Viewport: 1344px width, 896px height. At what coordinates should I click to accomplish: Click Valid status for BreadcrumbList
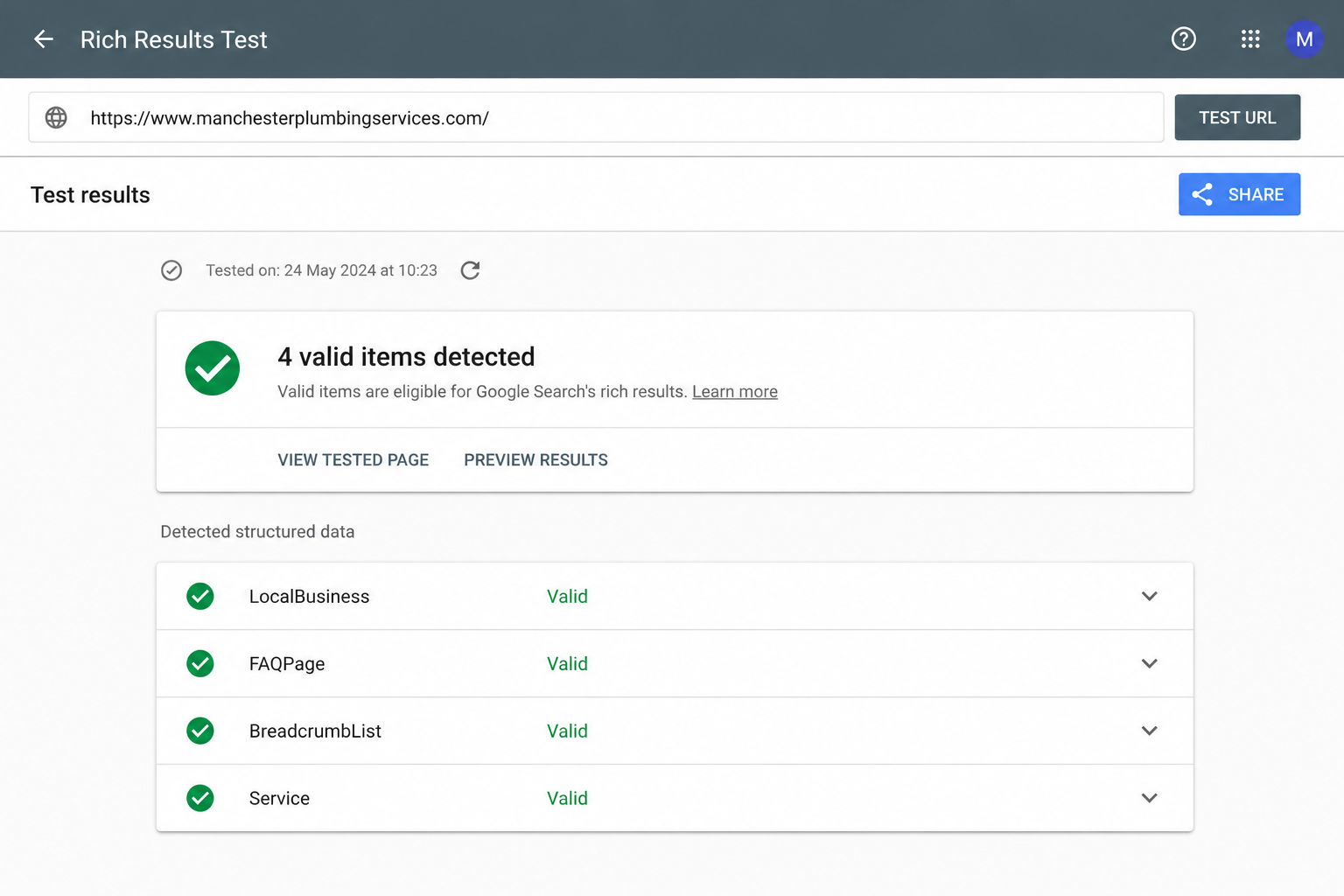(x=567, y=731)
